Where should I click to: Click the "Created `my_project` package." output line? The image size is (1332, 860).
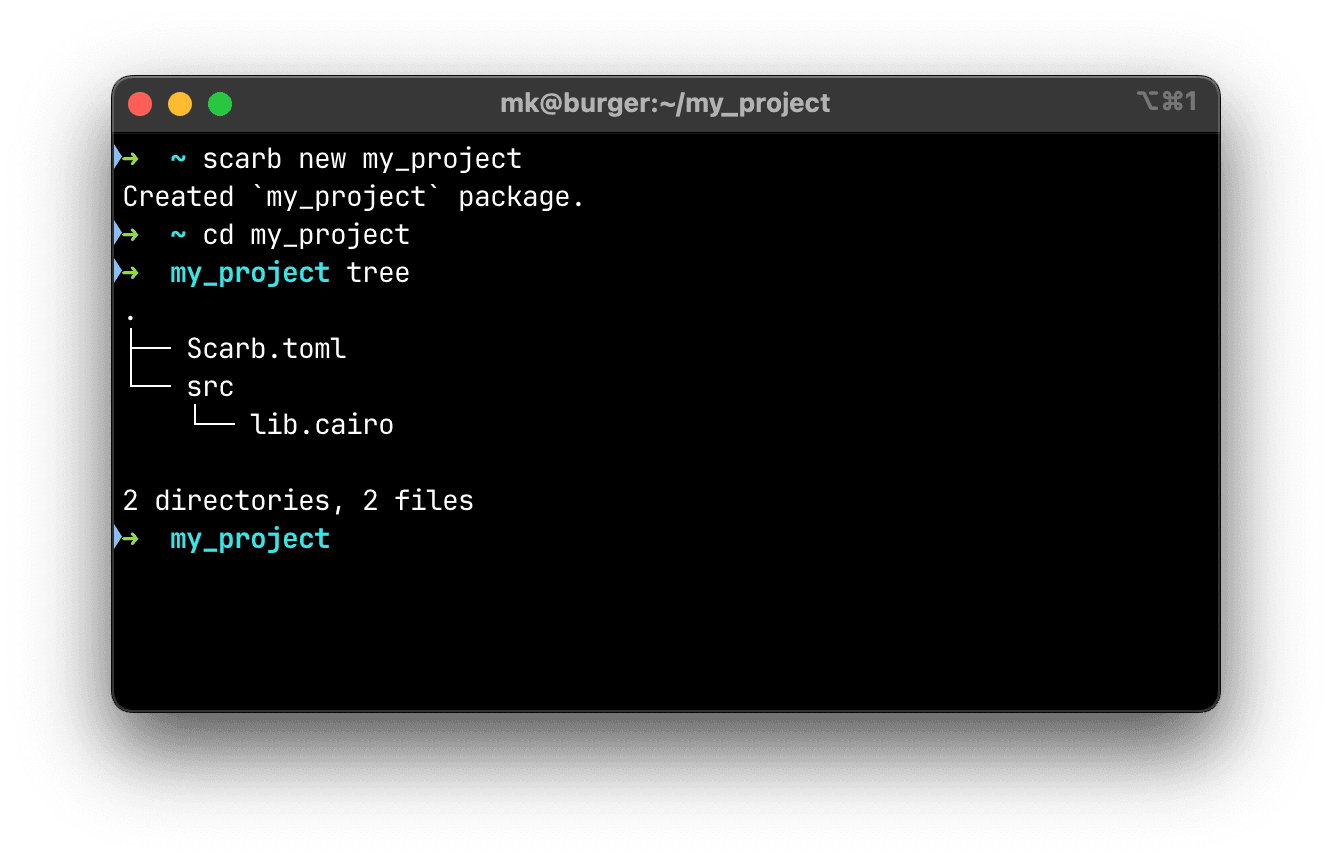[353, 197]
